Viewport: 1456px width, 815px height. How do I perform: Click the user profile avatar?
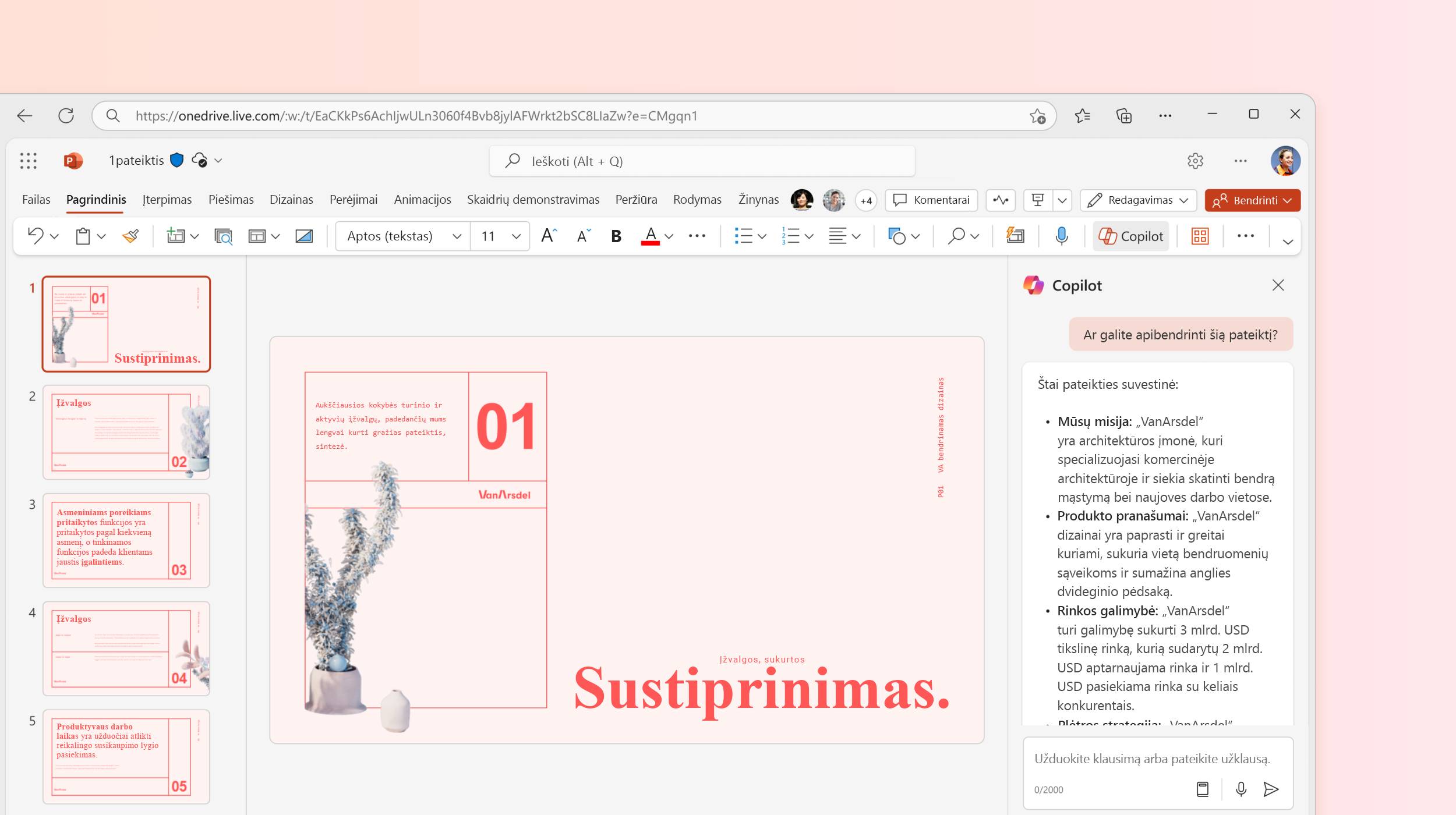pyautogui.click(x=1285, y=161)
